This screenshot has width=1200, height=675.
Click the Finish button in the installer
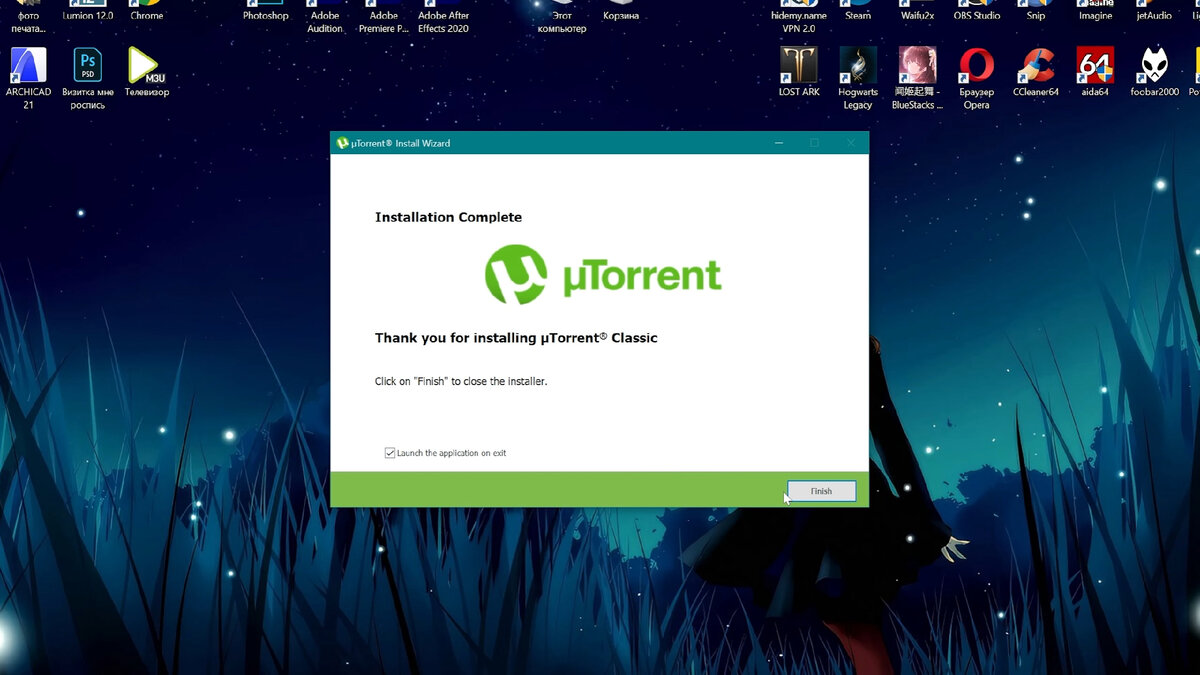821,491
